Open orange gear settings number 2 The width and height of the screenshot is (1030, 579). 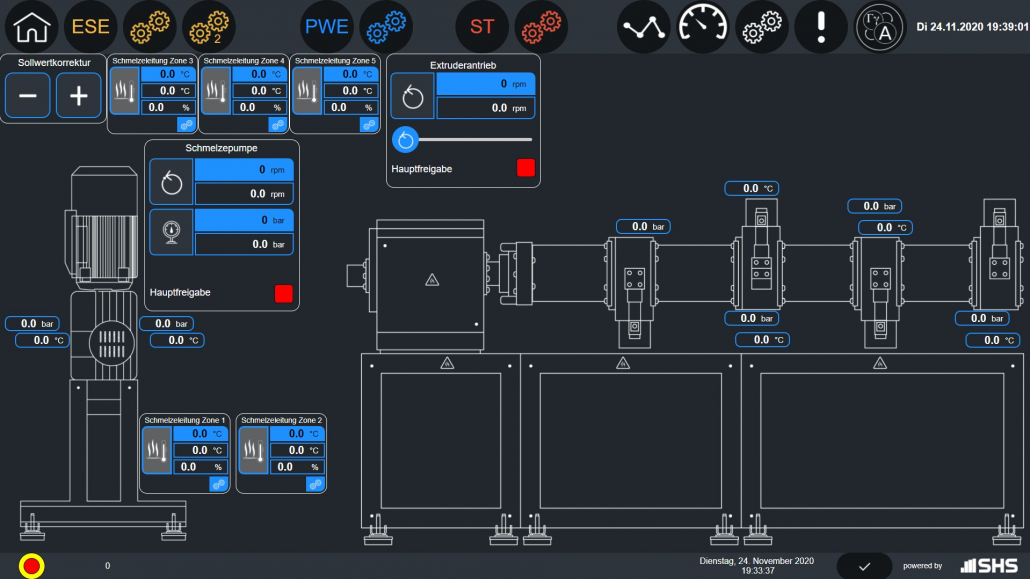pos(208,27)
